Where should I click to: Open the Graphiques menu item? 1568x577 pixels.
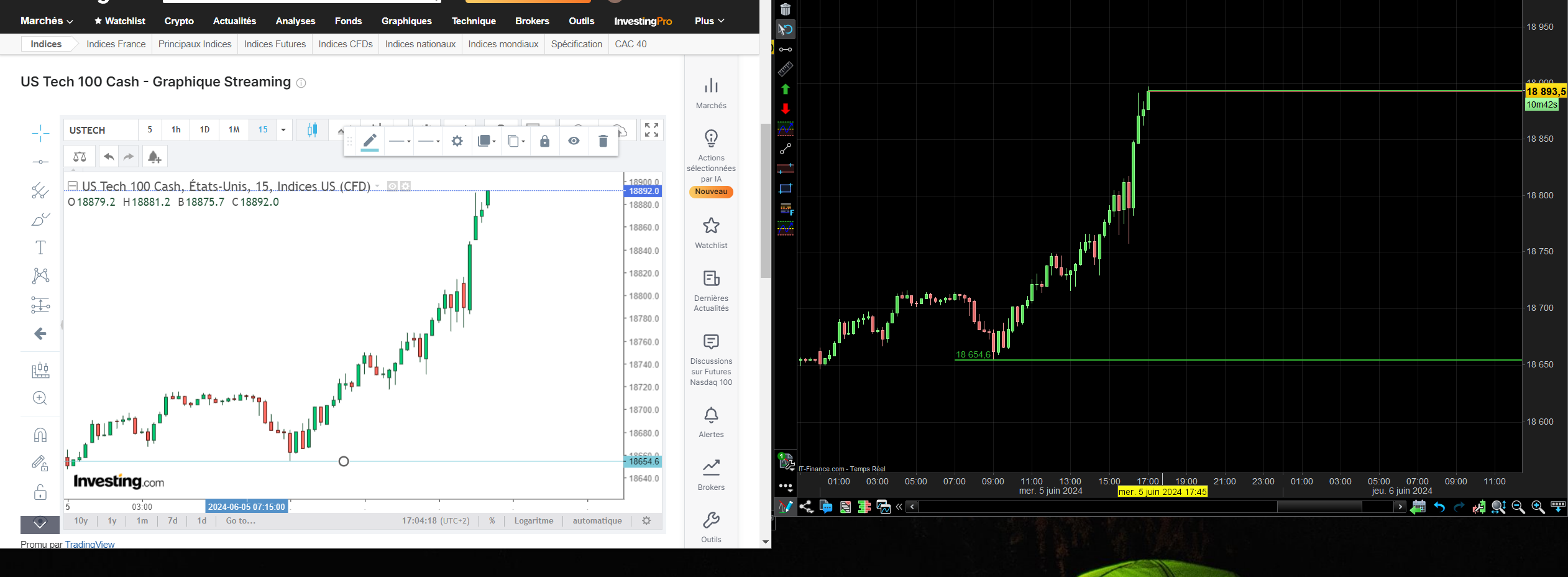(406, 21)
